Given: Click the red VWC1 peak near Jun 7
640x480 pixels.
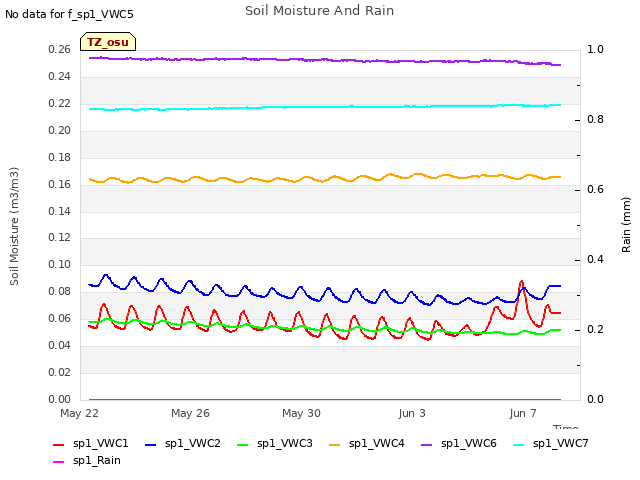Looking at the screenshot, I should coord(521,282).
